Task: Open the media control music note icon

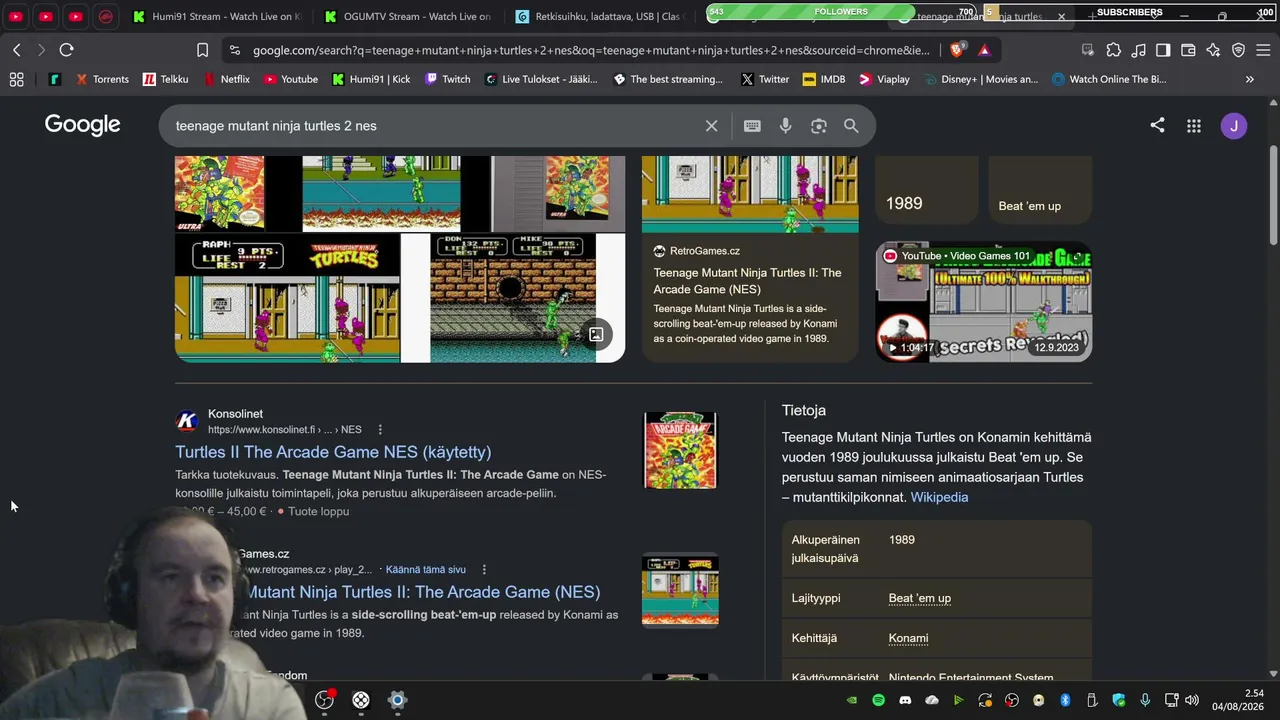Action: click(x=1138, y=50)
